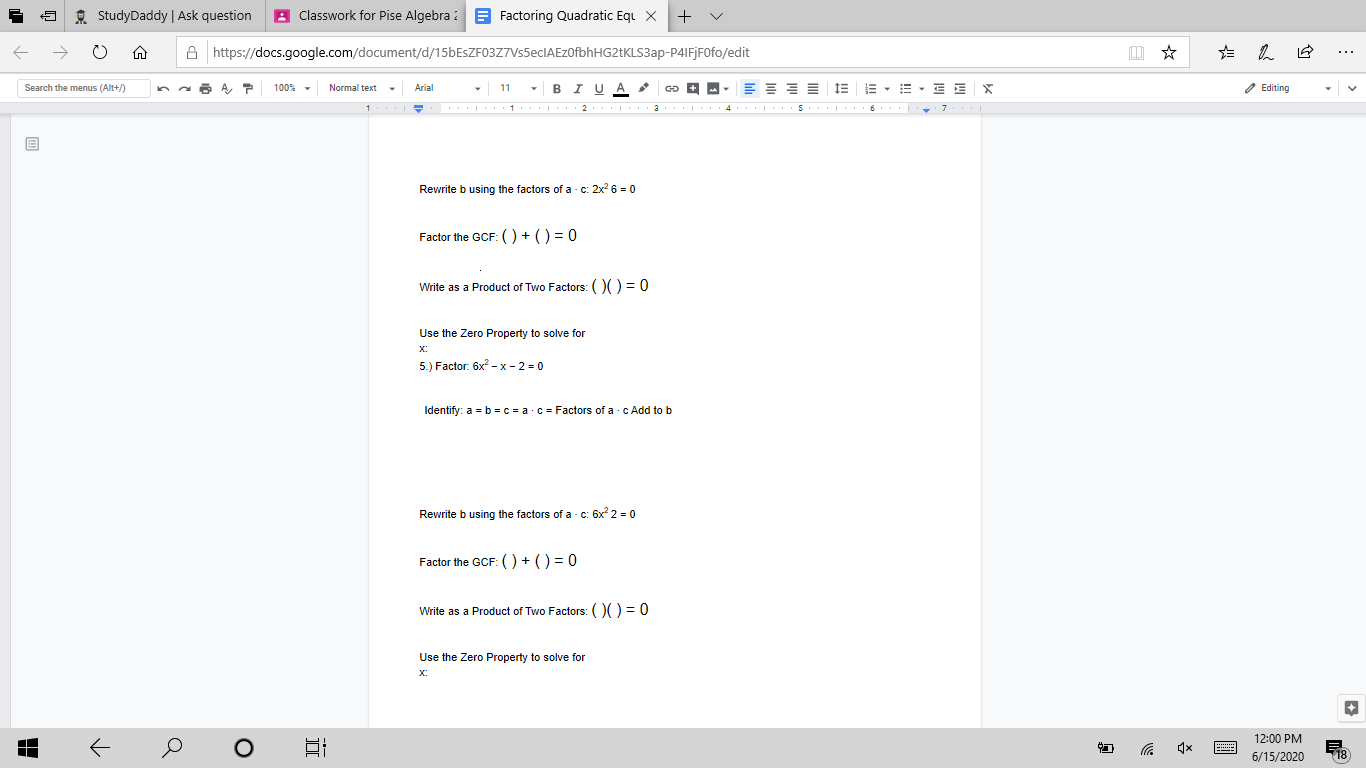Viewport: 1366px width, 768px height.
Task: Click the print icon in toolbar
Action: 205,88
